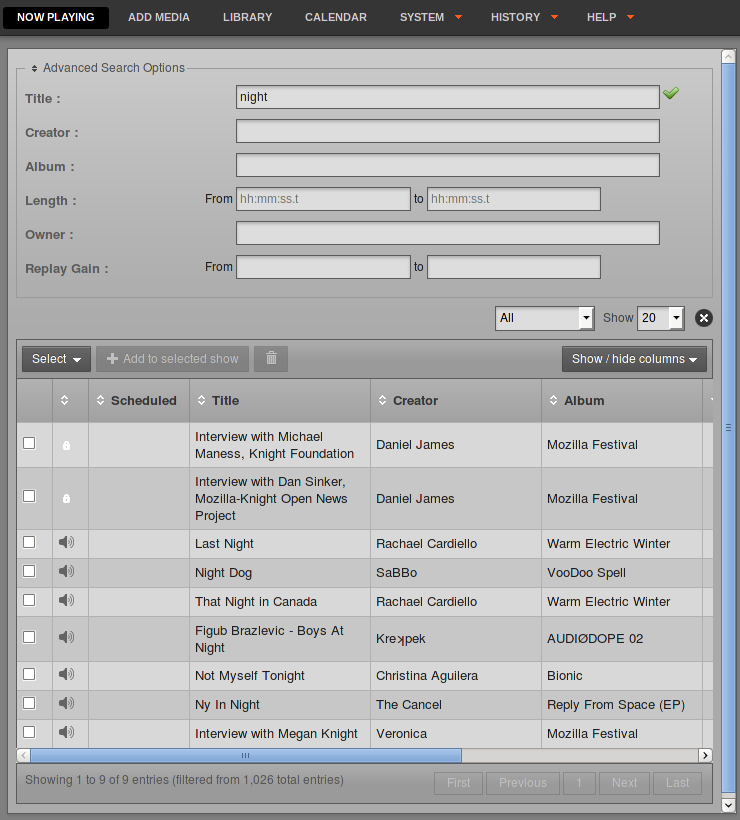Click the Owner search field
The width and height of the screenshot is (740, 820).
(448, 233)
